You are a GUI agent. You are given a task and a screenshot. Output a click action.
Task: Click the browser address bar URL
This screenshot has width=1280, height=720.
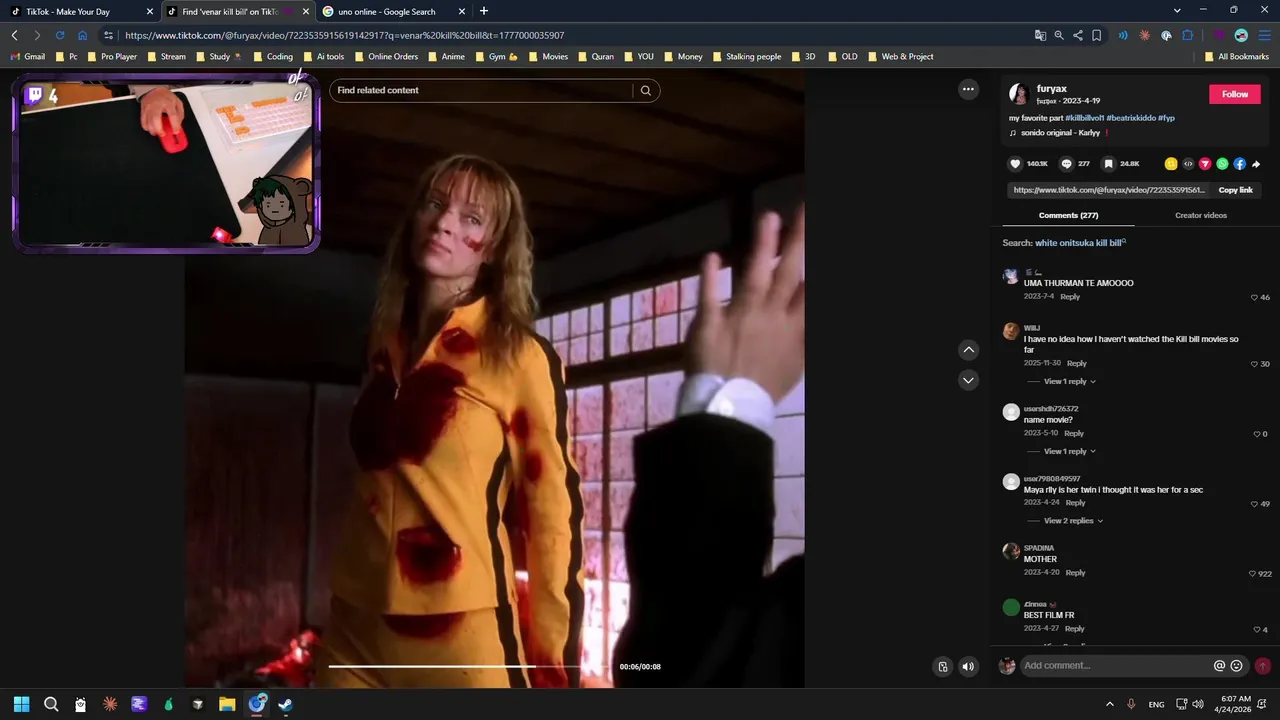pos(344,35)
